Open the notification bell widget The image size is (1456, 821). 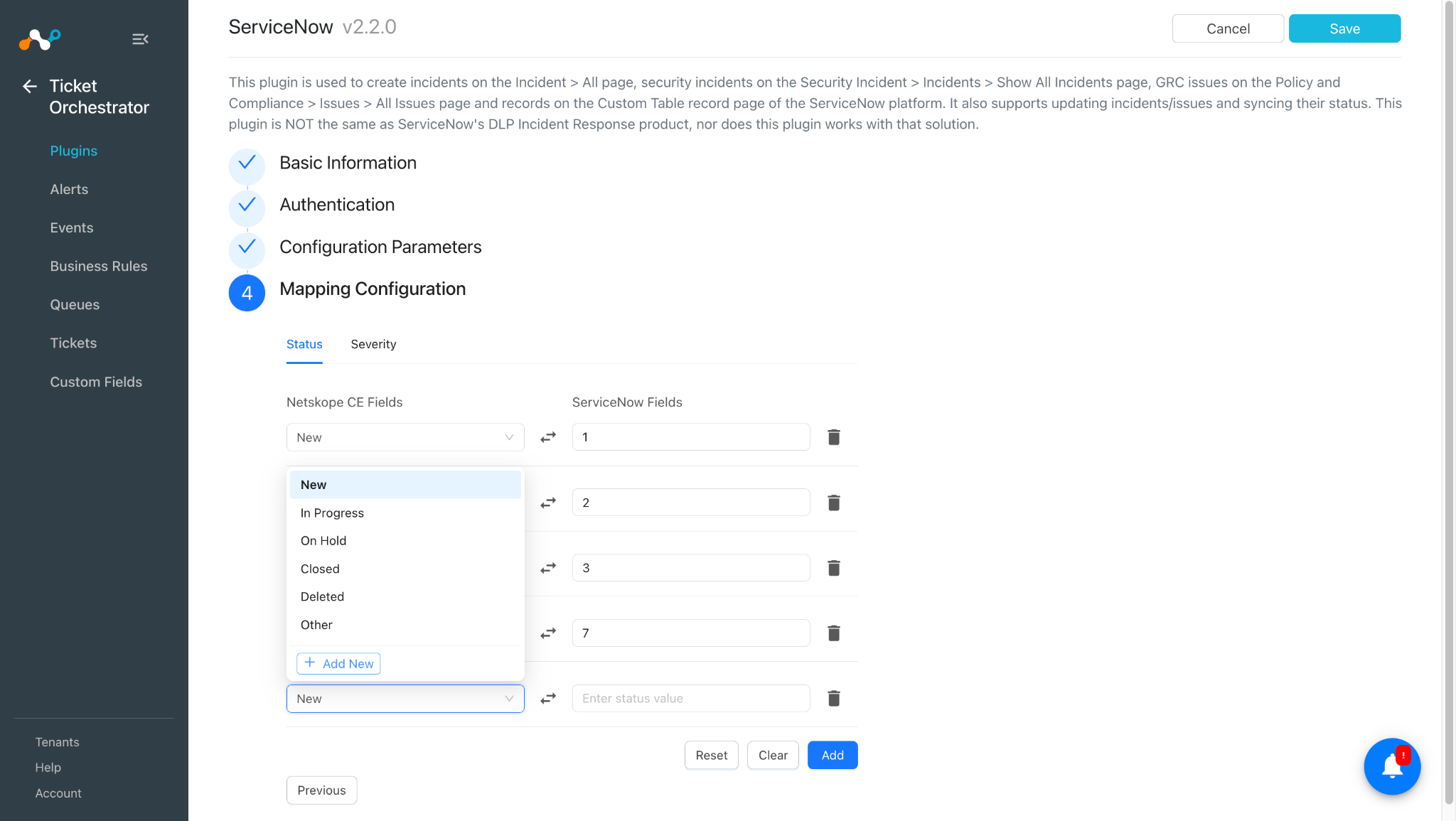pyautogui.click(x=1392, y=766)
